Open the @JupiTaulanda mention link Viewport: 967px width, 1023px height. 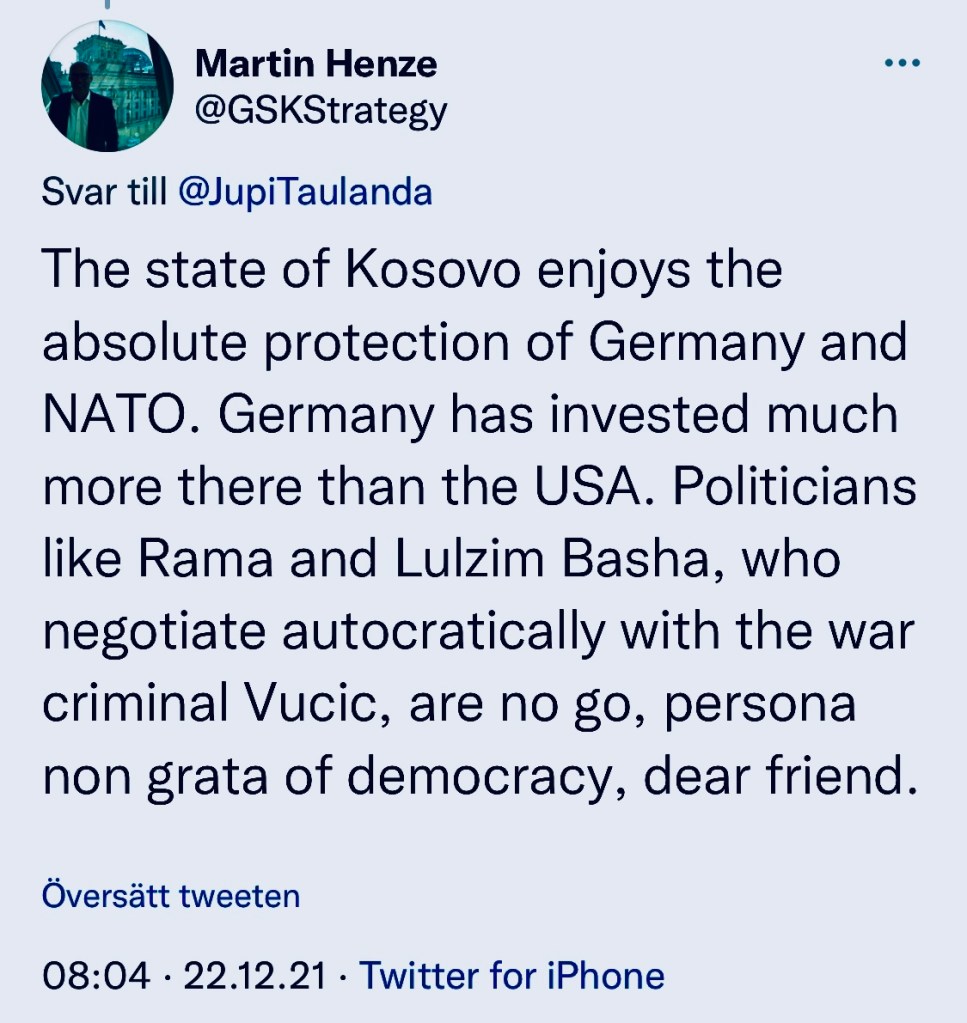tap(304, 191)
